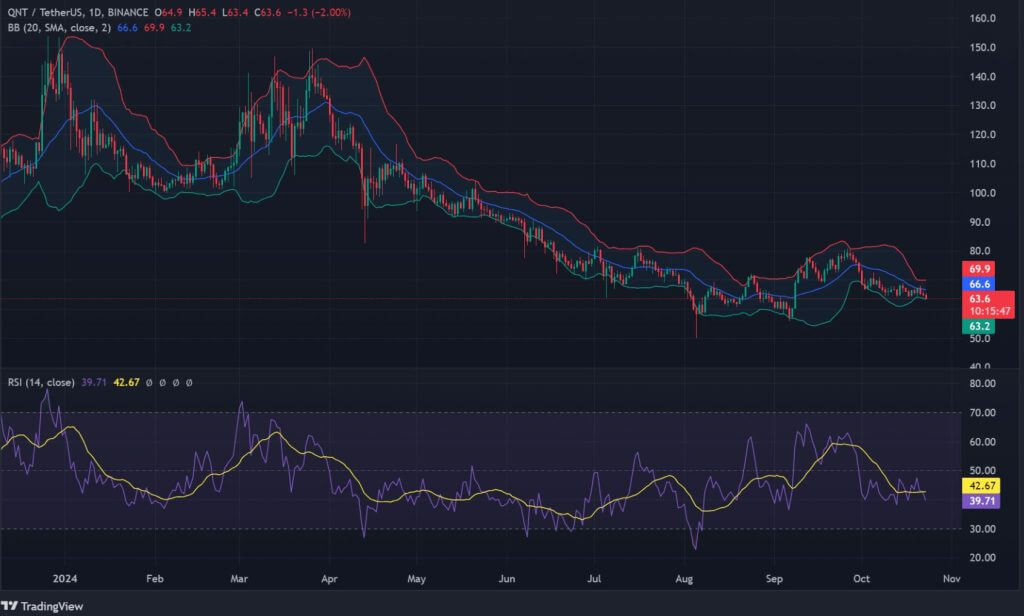Click the 63.6 current price countdown tag
The width and height of the screenshot is (1024, 616).
click(x=989, y=304)
